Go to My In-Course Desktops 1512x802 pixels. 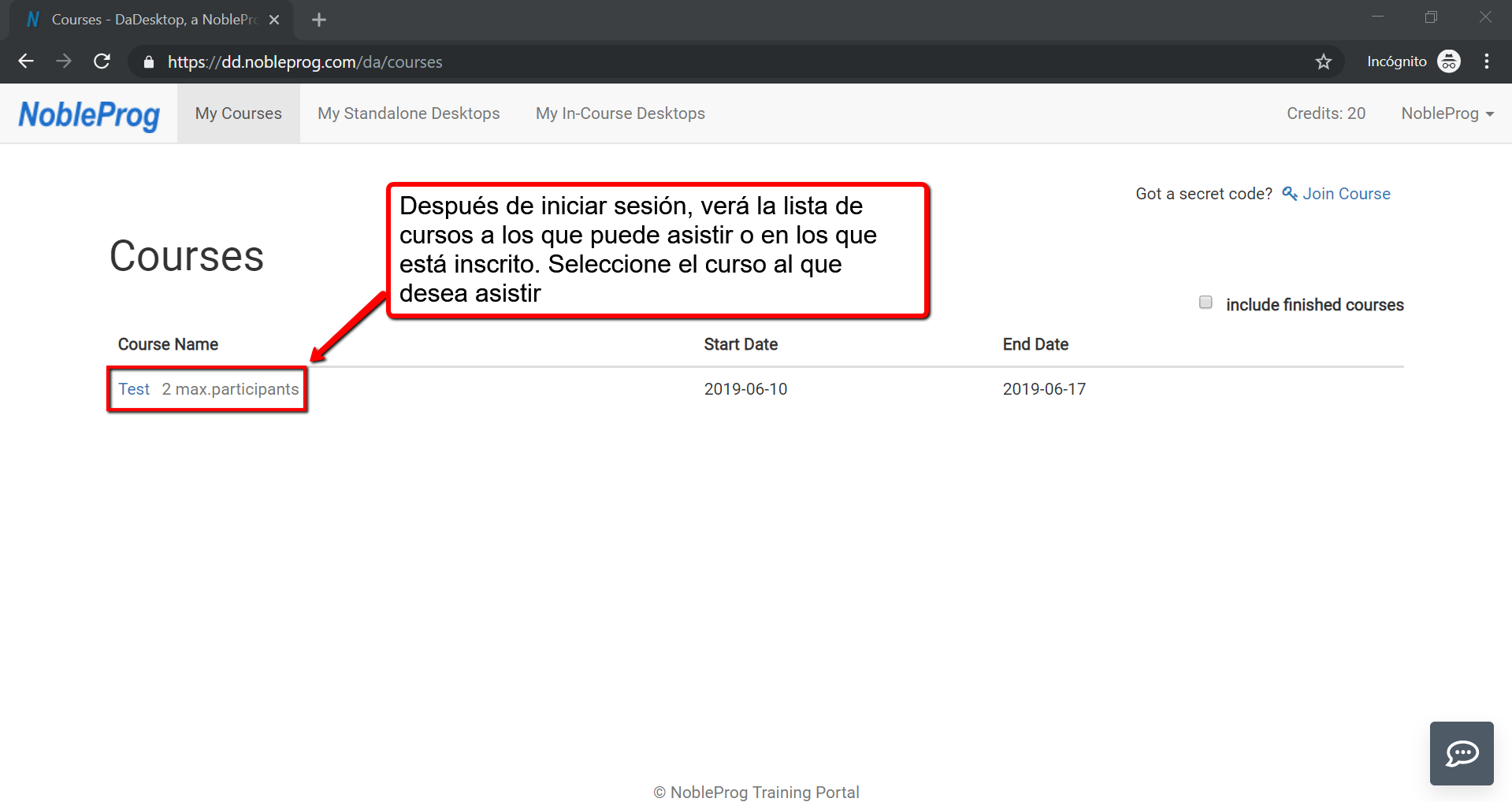click(620, 113)
